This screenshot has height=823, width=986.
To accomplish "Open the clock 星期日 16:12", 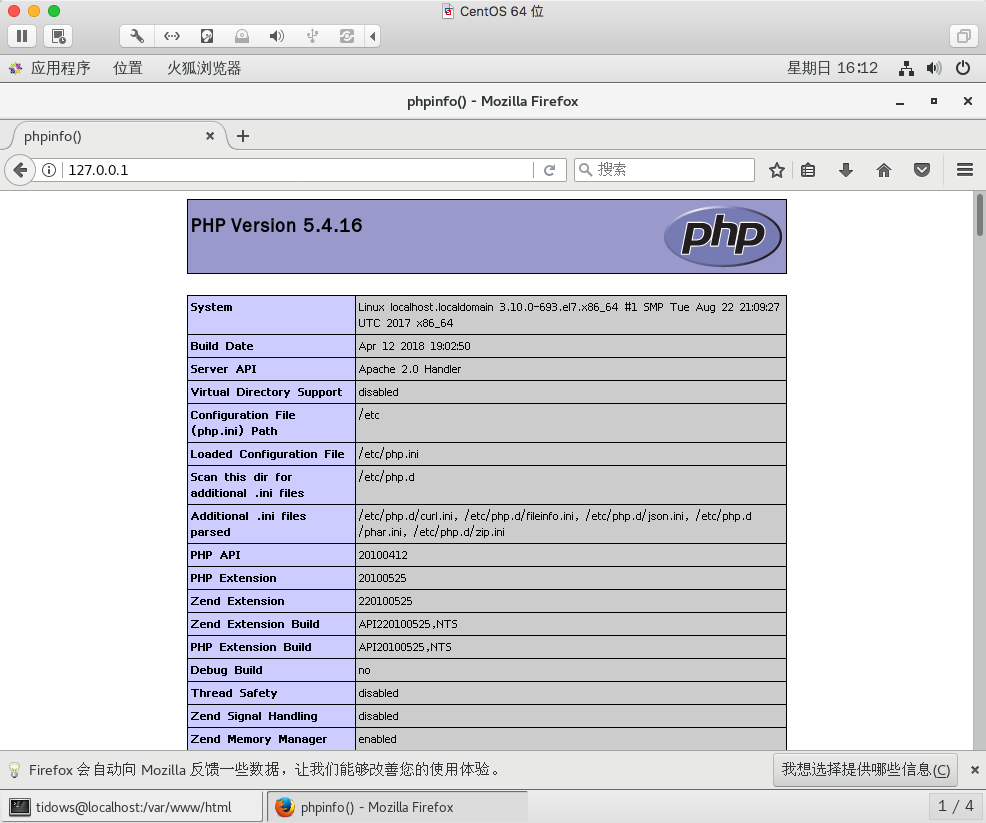I will click(832, 68).
